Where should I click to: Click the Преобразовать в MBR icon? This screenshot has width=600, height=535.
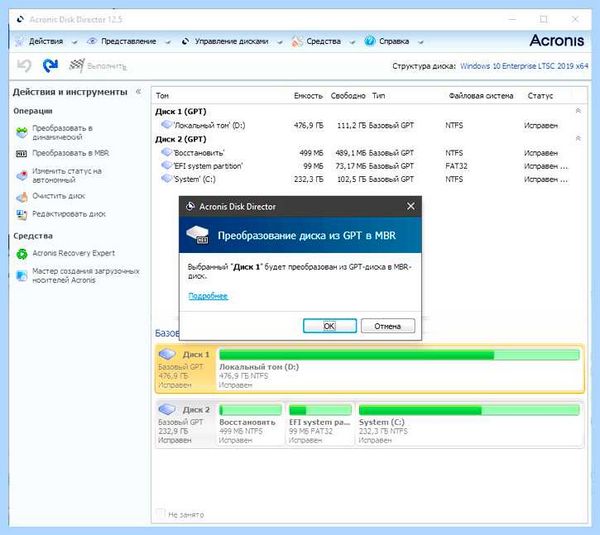(x=21, y=153)
